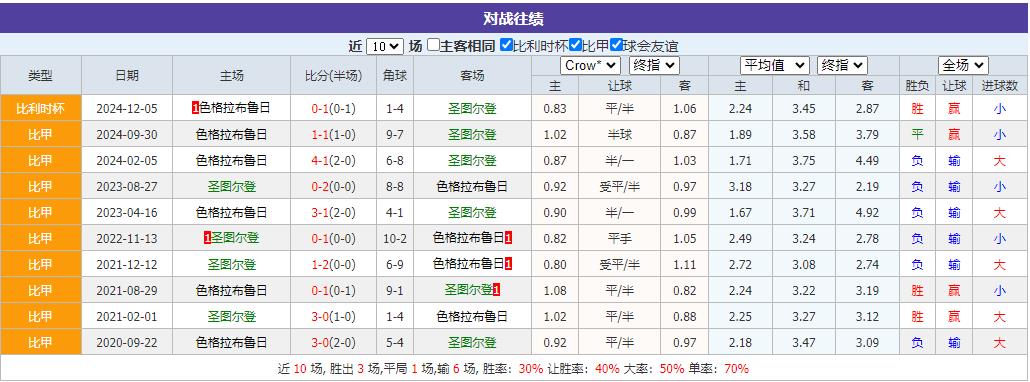1030x382 pixels.
Task: Click corner count 9-7
Action: [395, 135]
